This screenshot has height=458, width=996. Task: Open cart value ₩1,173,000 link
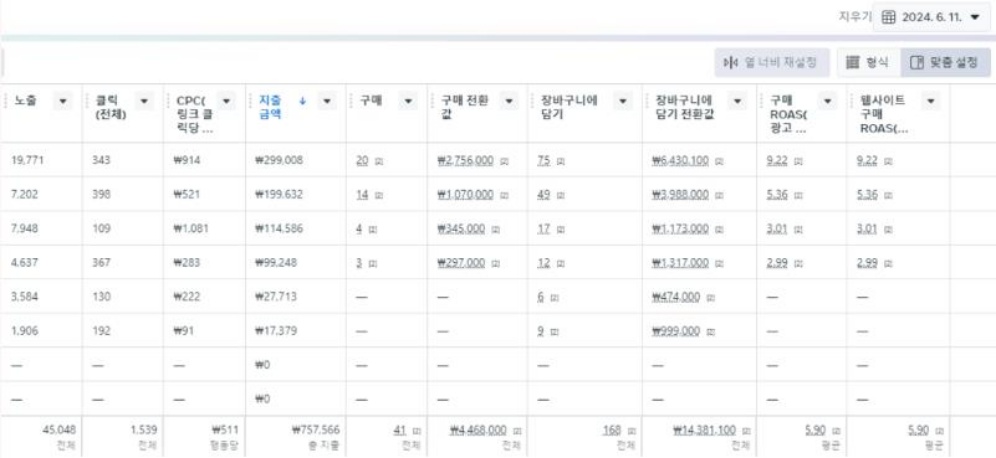(680, 229)
